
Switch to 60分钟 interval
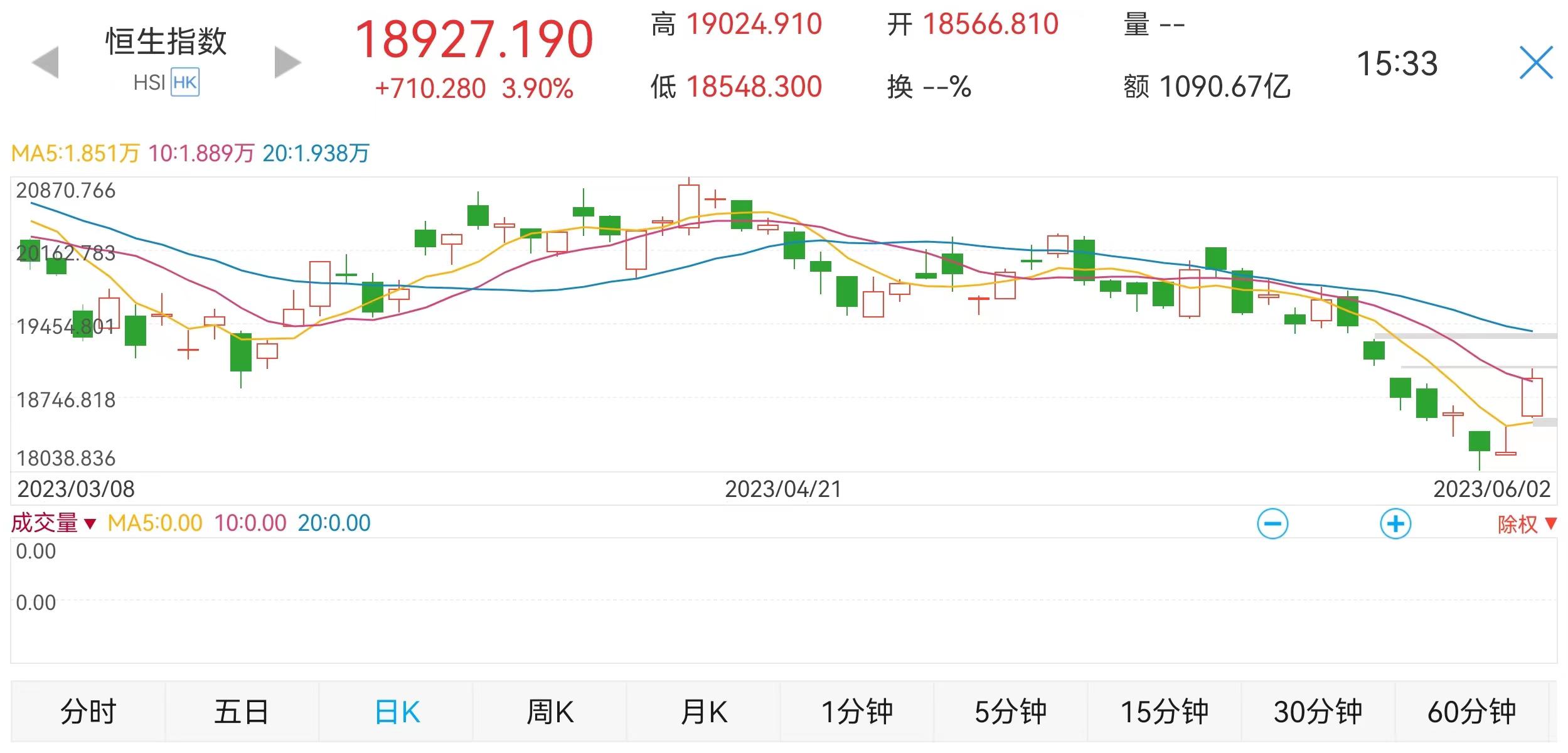tap(1471, 712)
